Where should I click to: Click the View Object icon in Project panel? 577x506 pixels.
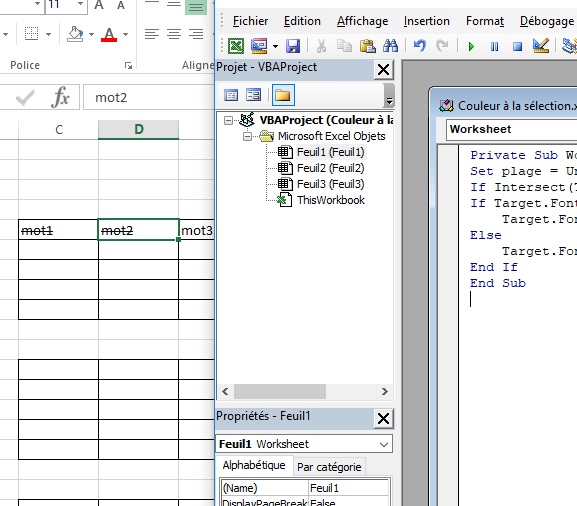pyautogui.click(x=253, y=95)
